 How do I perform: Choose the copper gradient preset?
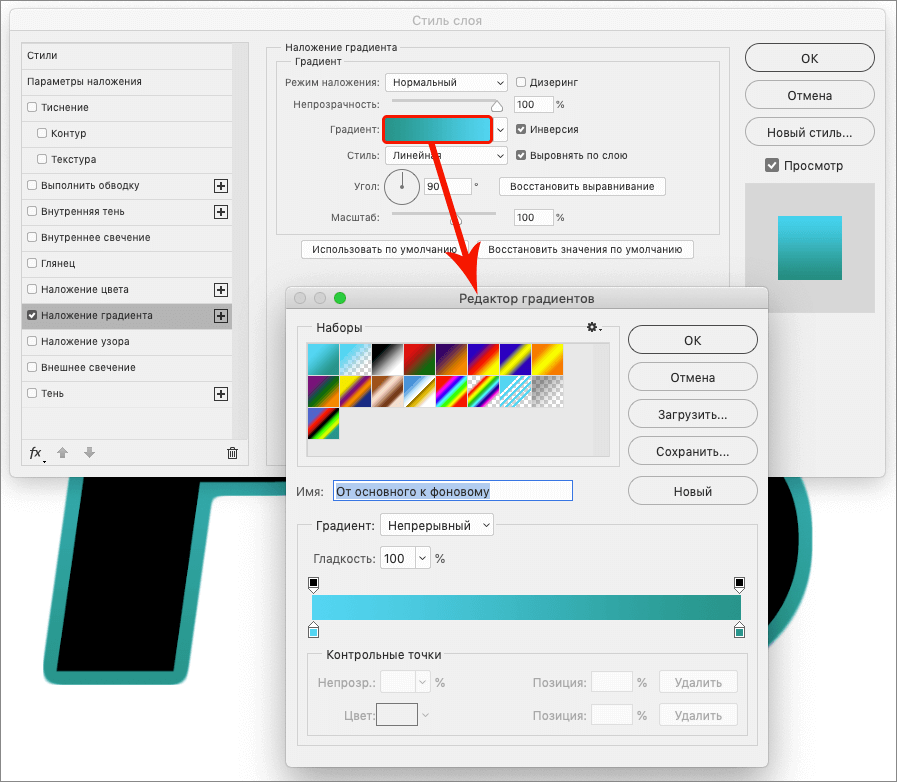click(387, 391)
